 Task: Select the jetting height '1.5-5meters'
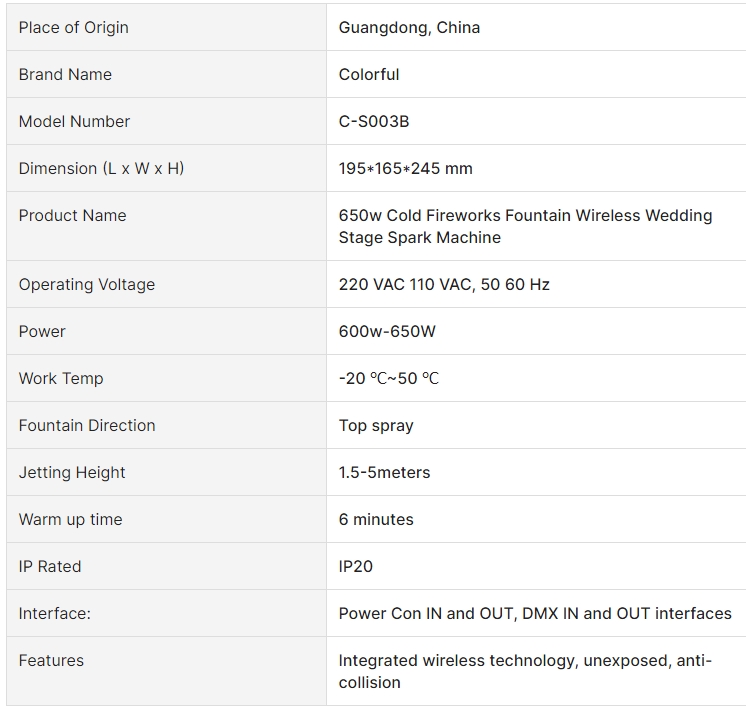(x=384, y=473)
